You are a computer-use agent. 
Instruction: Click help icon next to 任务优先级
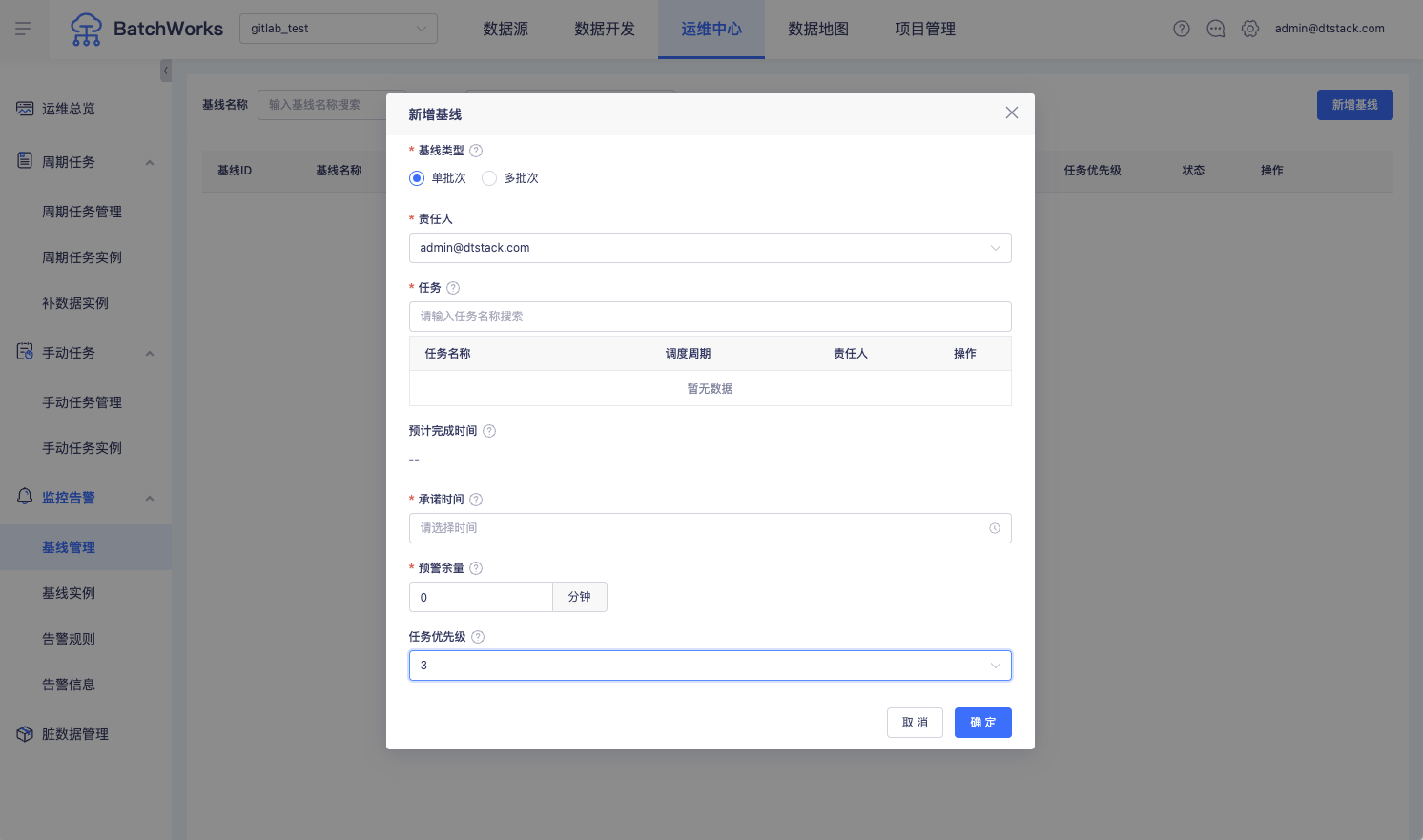point(478,637)
